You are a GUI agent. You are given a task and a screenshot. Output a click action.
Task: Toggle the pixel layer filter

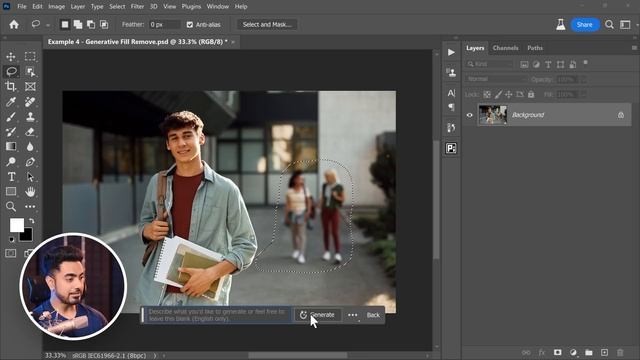(524, 64)
